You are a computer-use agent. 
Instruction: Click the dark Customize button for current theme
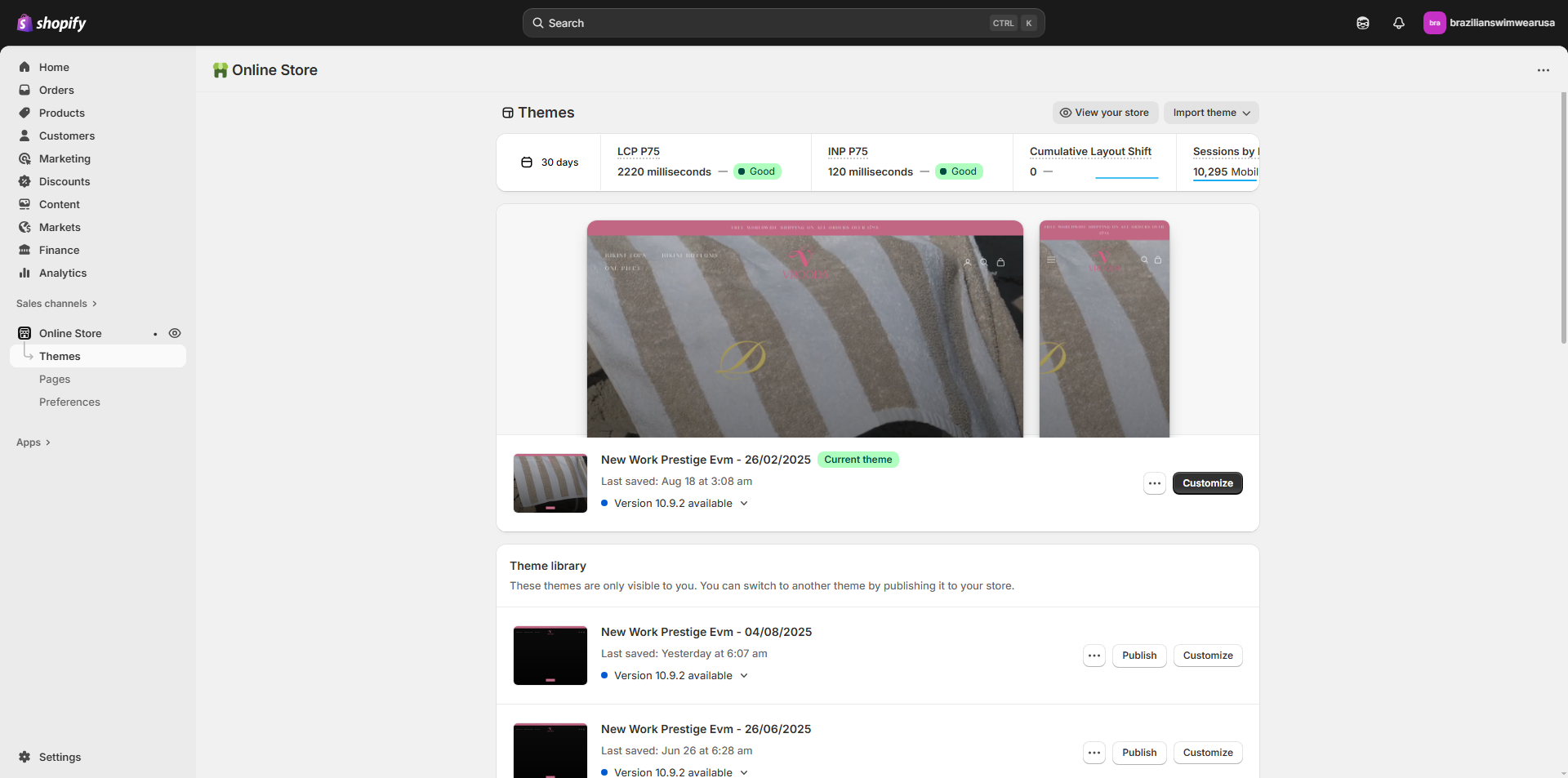click(x=1207, y=483)
